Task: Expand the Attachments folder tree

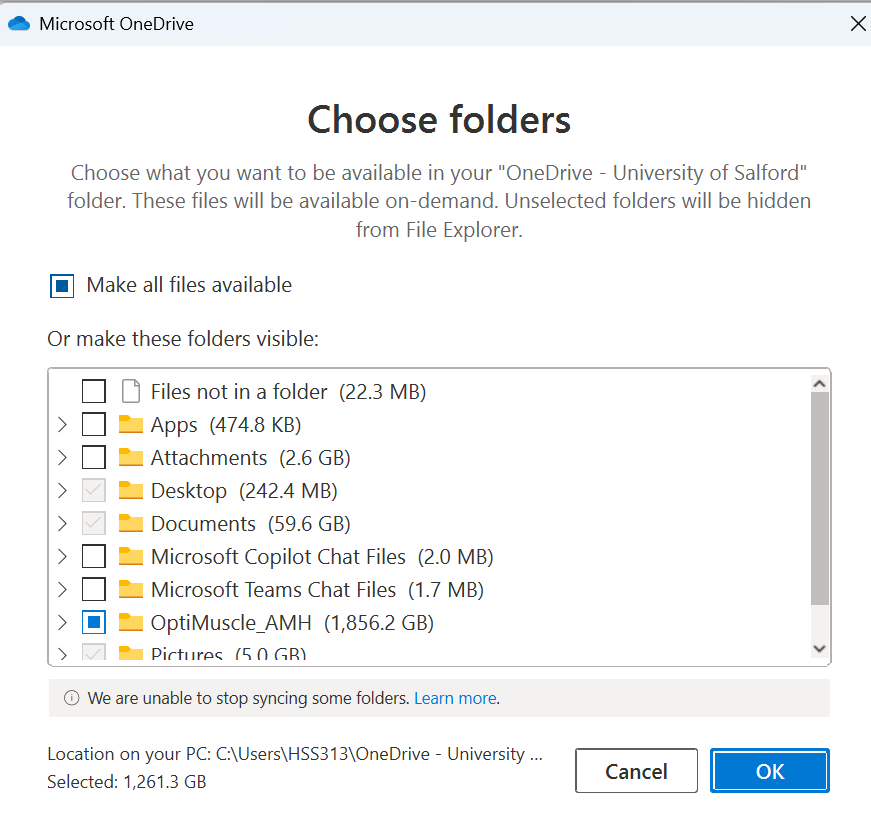Action: click(x=62, y=458)
